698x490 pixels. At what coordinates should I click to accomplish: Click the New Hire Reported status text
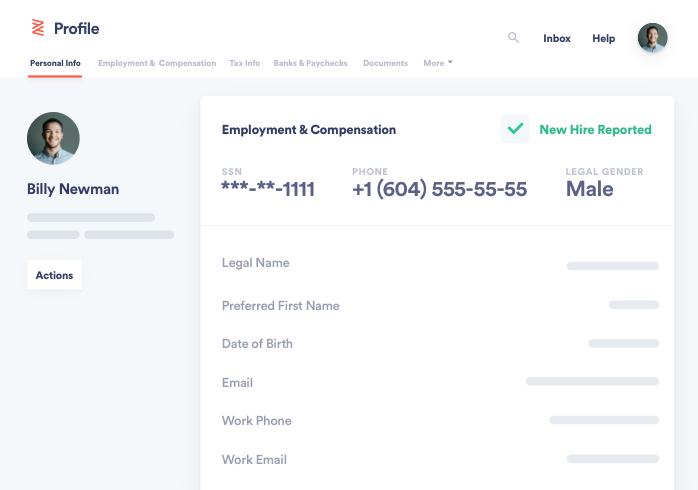595,130
